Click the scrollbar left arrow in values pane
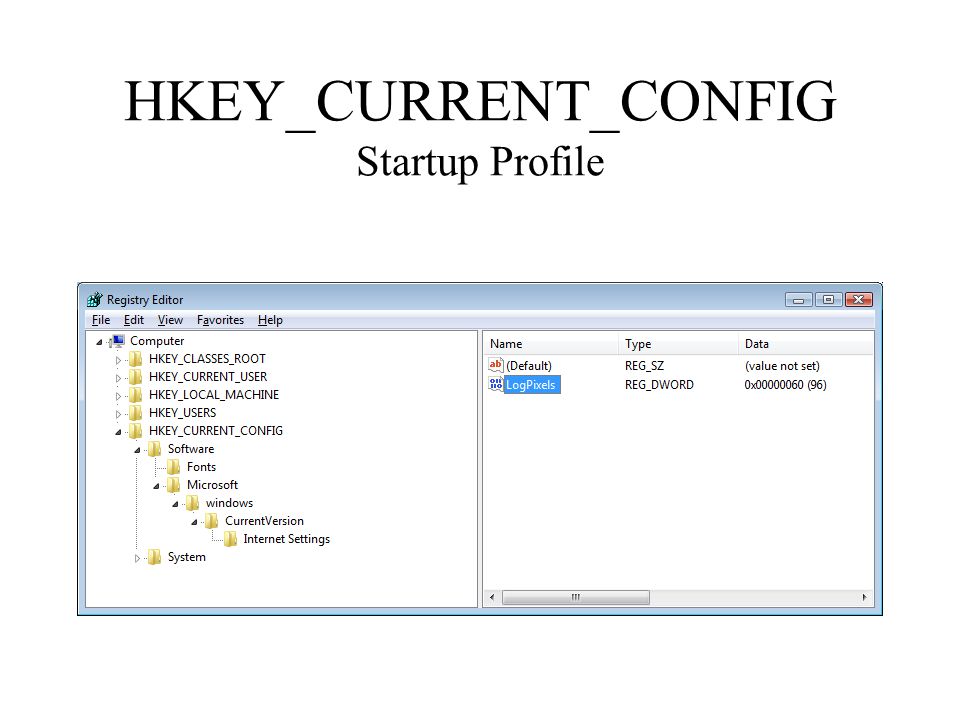Screen dimensions: 960x720 tap(492, 597)
